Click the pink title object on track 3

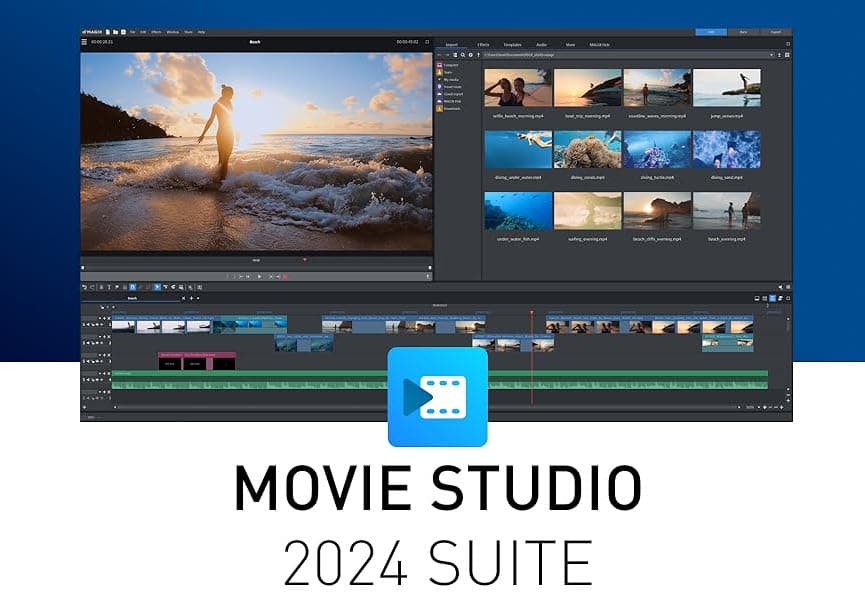197,361
